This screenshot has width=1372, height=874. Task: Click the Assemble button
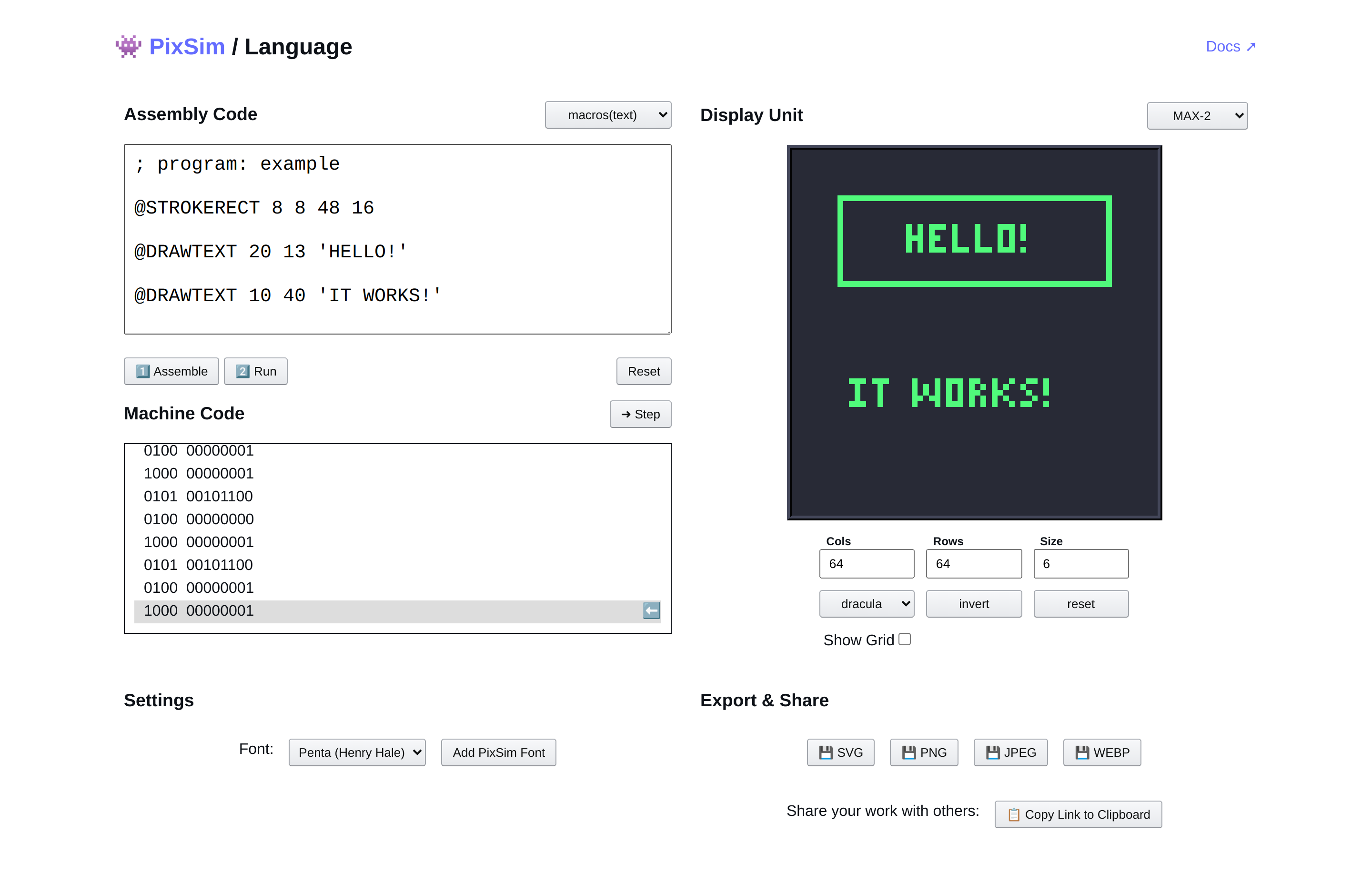[171, 371]
